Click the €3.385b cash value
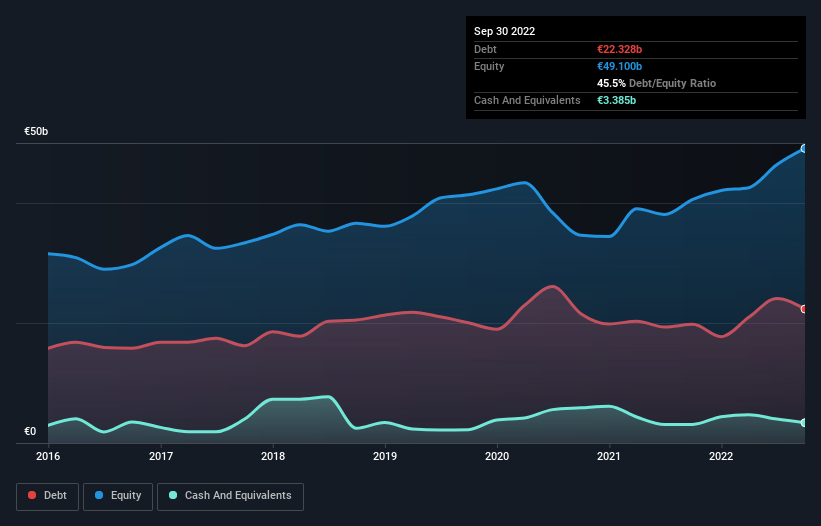The height and width of the screenshot is (526, 821). (616, 100)
